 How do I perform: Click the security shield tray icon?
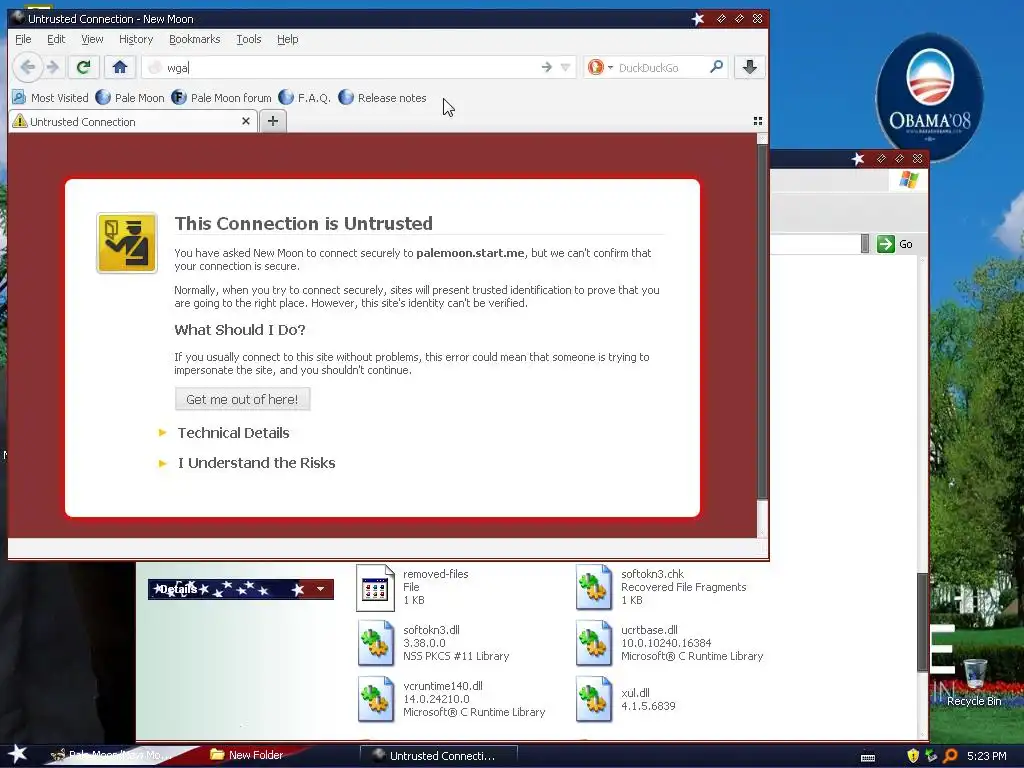[912, 756]
